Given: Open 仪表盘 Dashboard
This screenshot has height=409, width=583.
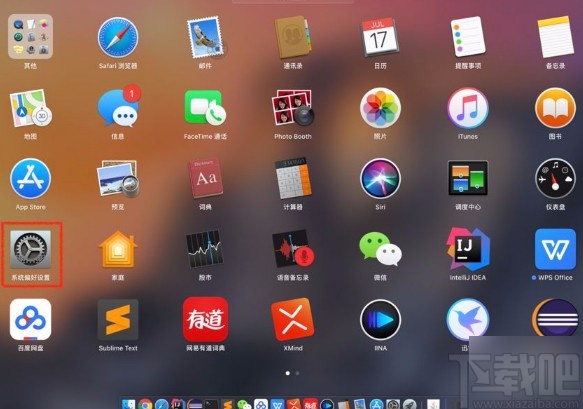Looking at the screenshot, I should tap(555, 178).
